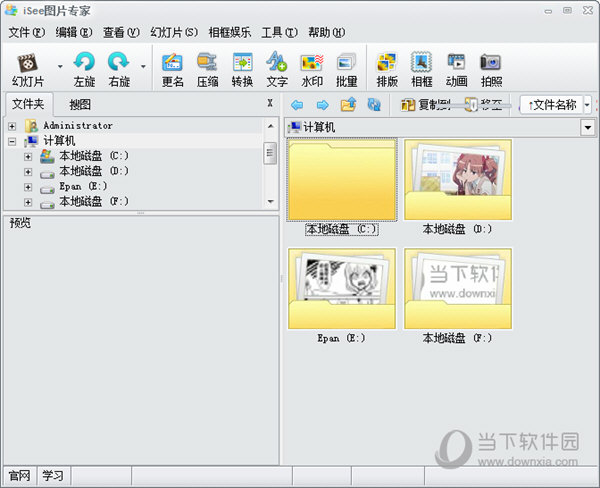The width and height of the screenshot is (600, 488).
Task: Select the Epan (E:) folder thumbnail
Action: click(342, 289)
